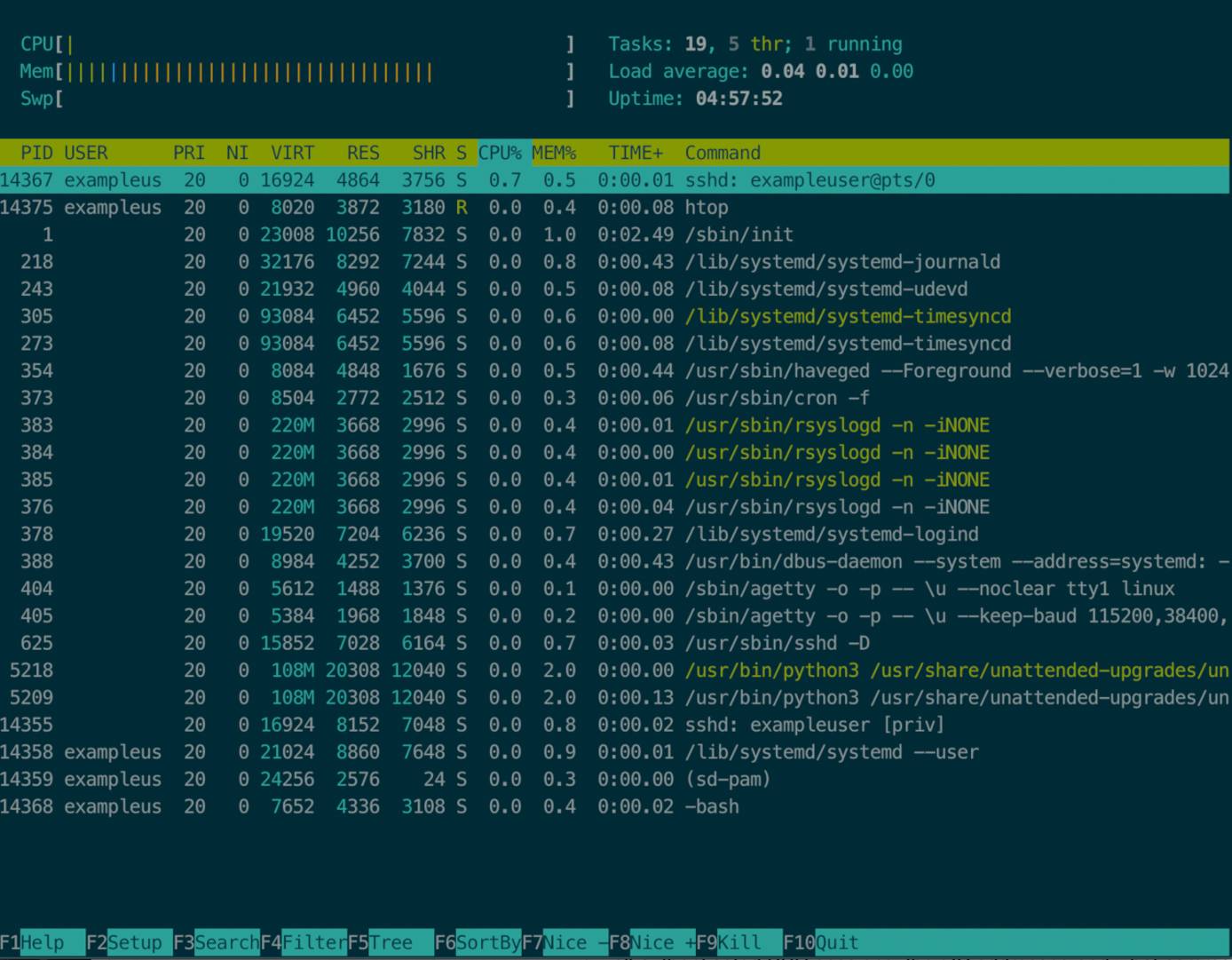Start a process search with F3Search

click(x=216, y=942)
